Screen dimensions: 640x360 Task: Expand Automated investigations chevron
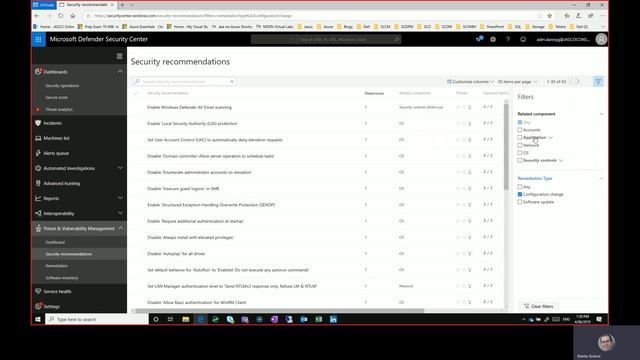(120, 168)
